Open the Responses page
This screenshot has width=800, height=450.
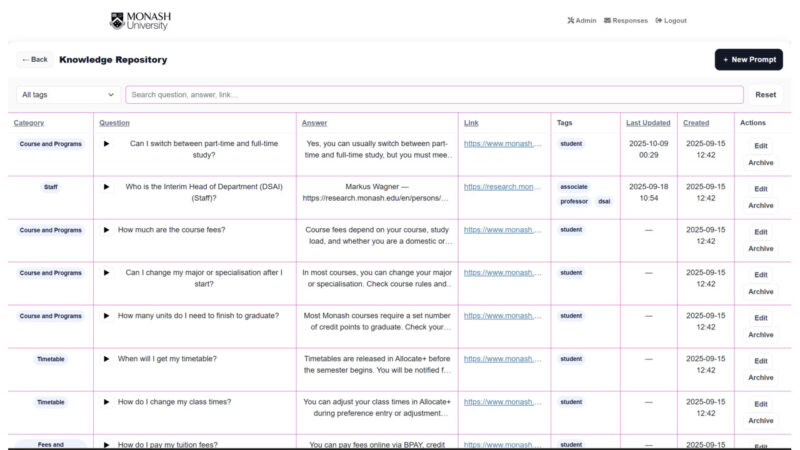point(626,20)
